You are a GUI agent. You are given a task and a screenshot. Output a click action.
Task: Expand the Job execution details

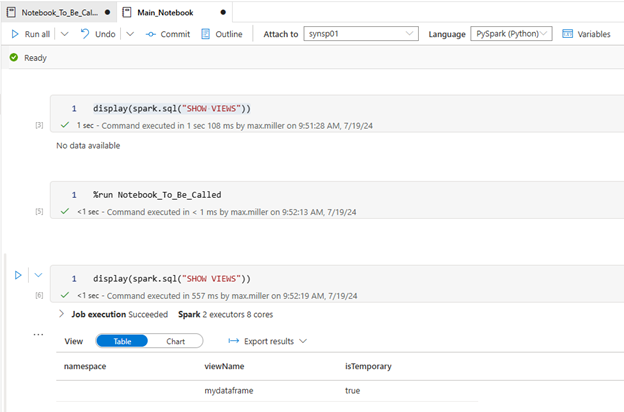tap(61, 314)
